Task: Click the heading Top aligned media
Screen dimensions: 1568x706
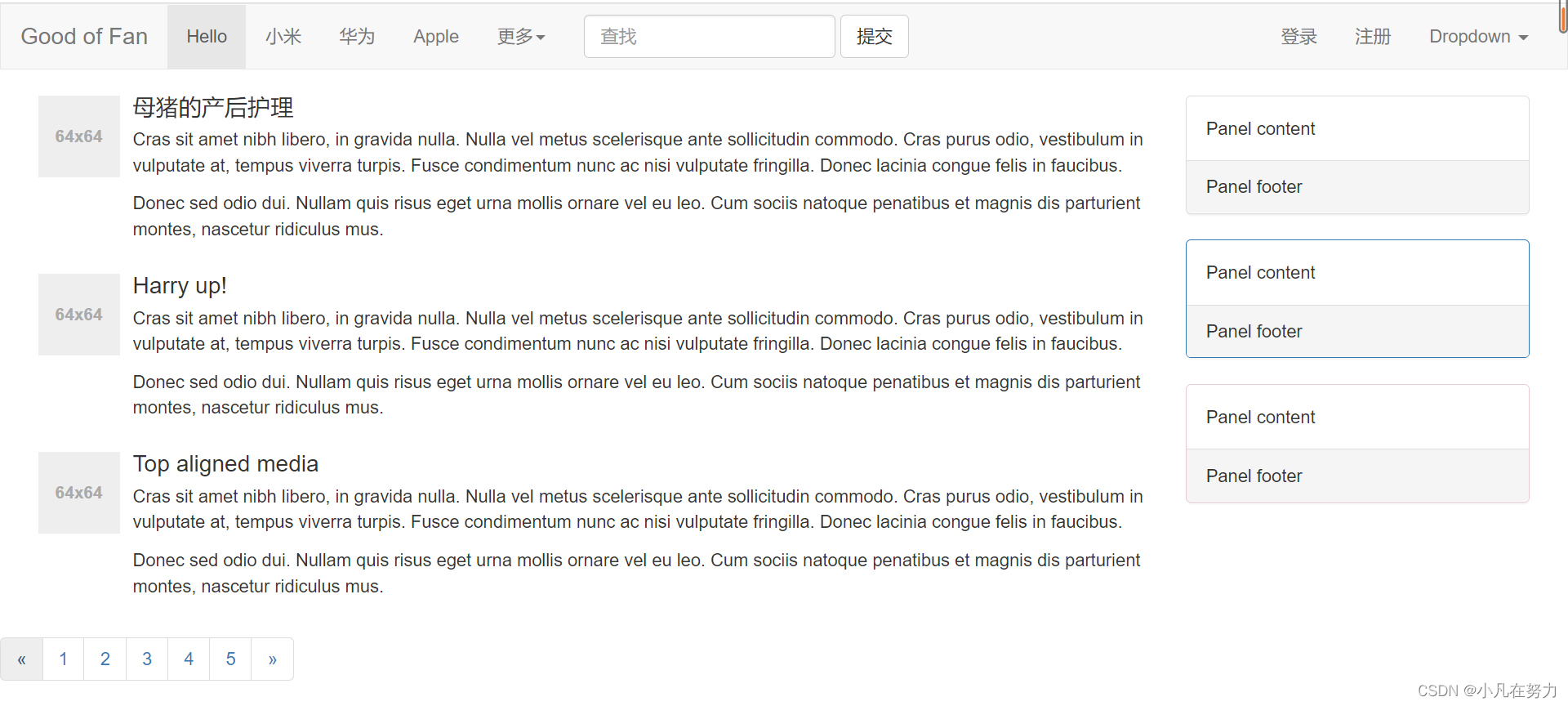Action: tap(225, 463)
